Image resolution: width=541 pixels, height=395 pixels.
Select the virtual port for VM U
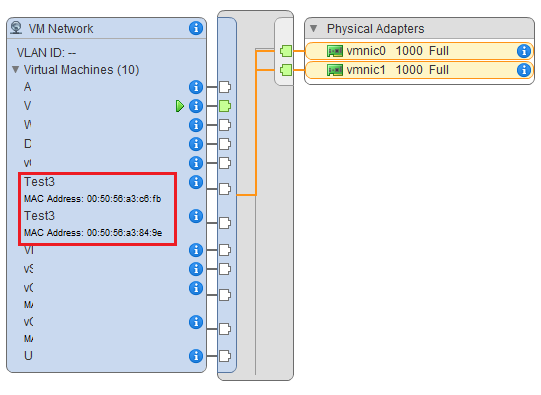pos(225,356)
